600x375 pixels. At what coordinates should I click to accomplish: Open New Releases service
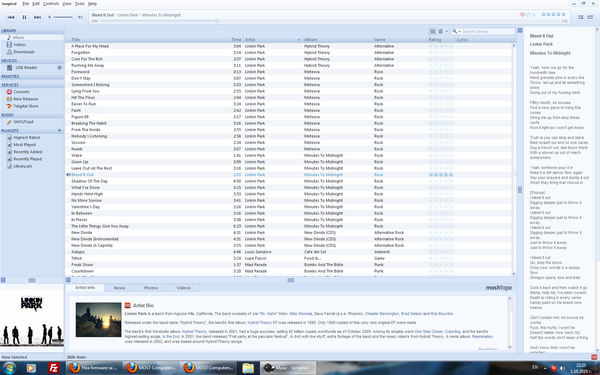coord(32,99)
